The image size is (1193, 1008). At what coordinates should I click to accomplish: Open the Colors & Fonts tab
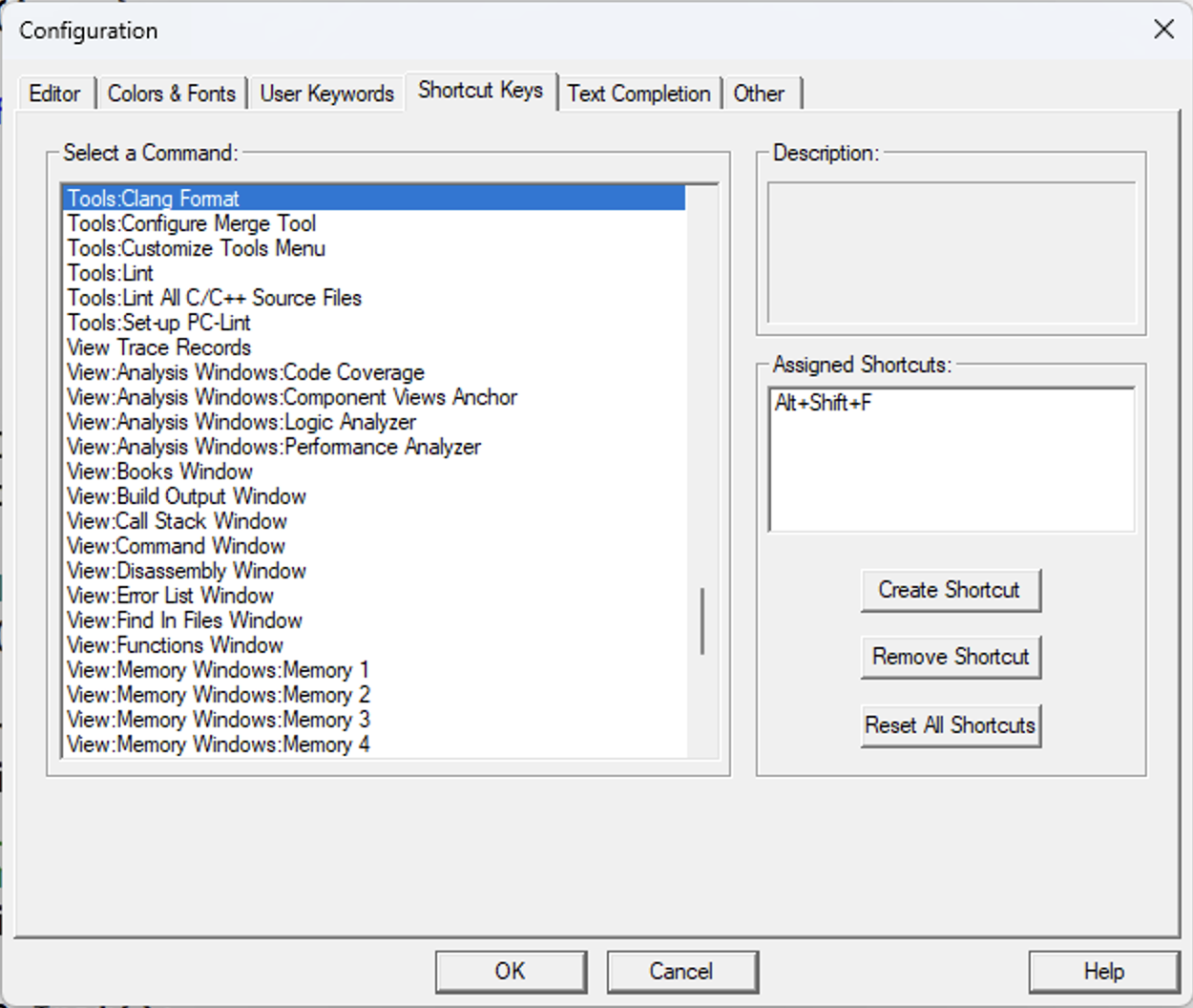coord(171,94)
